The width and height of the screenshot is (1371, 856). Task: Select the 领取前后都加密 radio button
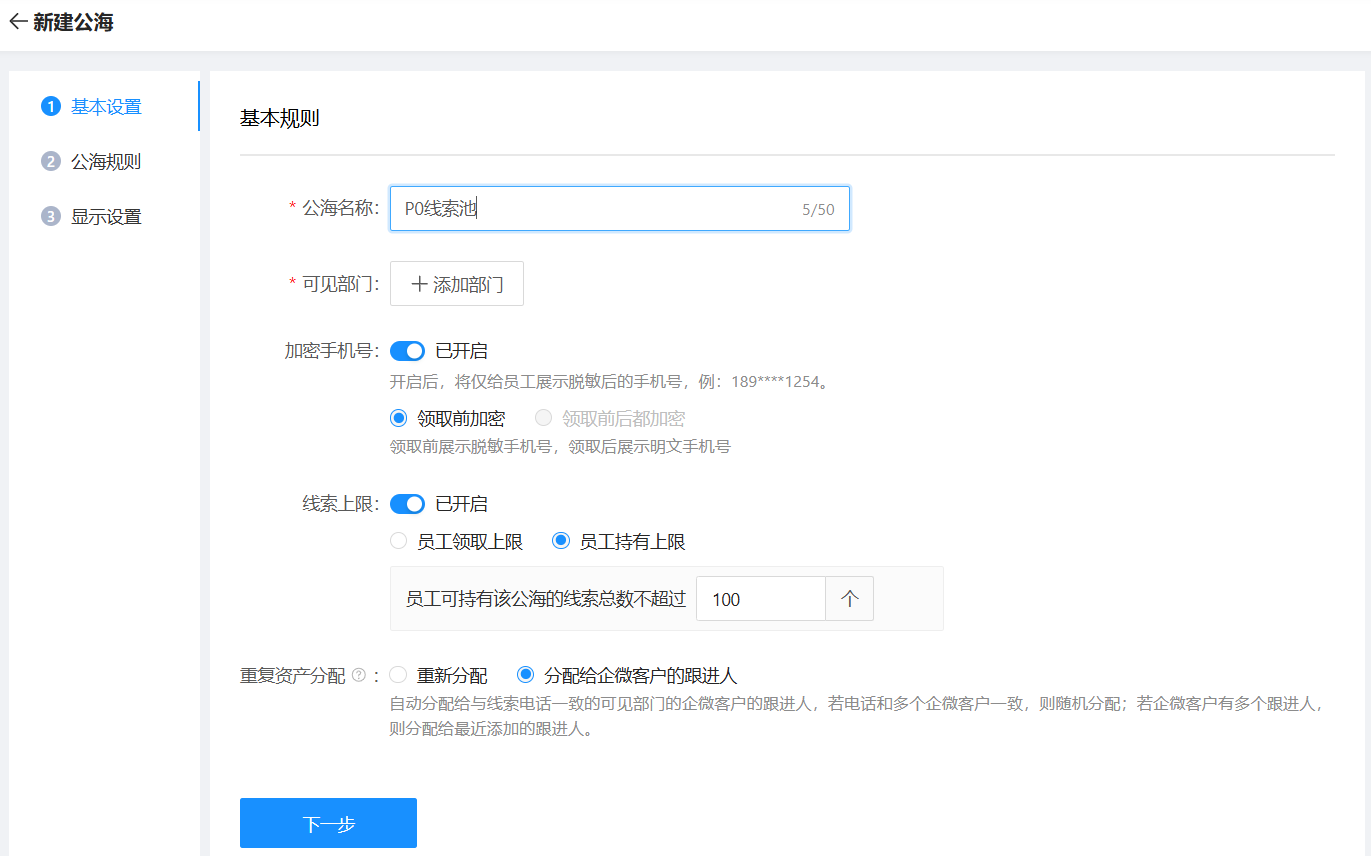tap(544, 419)
